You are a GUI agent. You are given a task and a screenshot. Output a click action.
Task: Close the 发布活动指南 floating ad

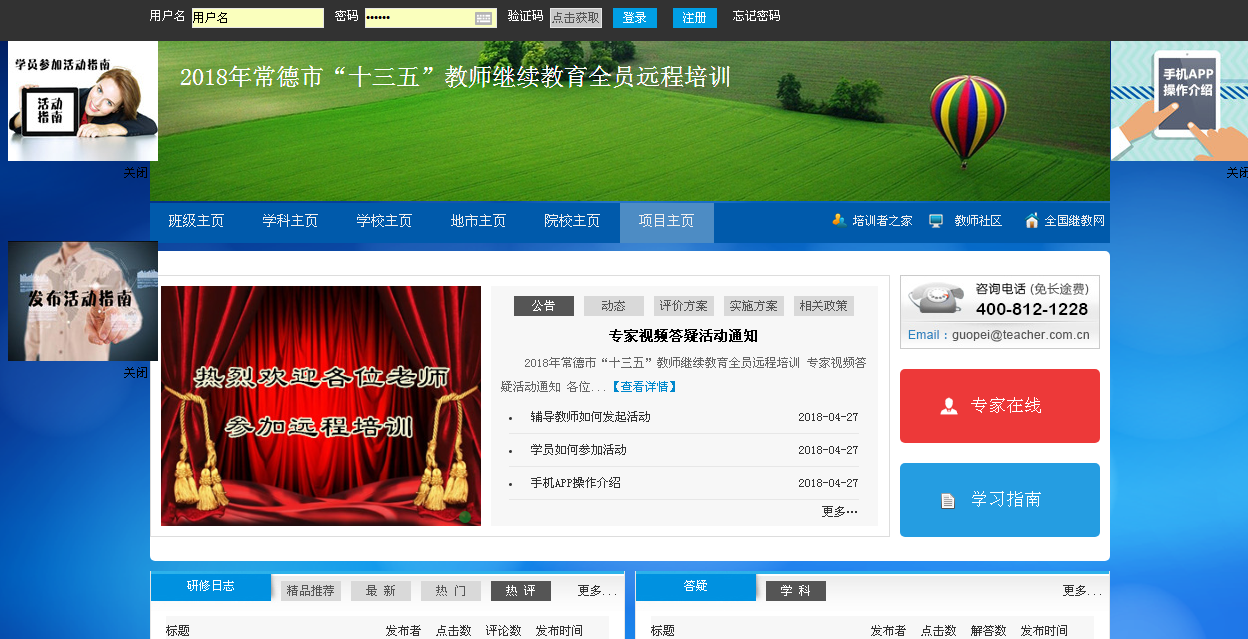point(135,373)
